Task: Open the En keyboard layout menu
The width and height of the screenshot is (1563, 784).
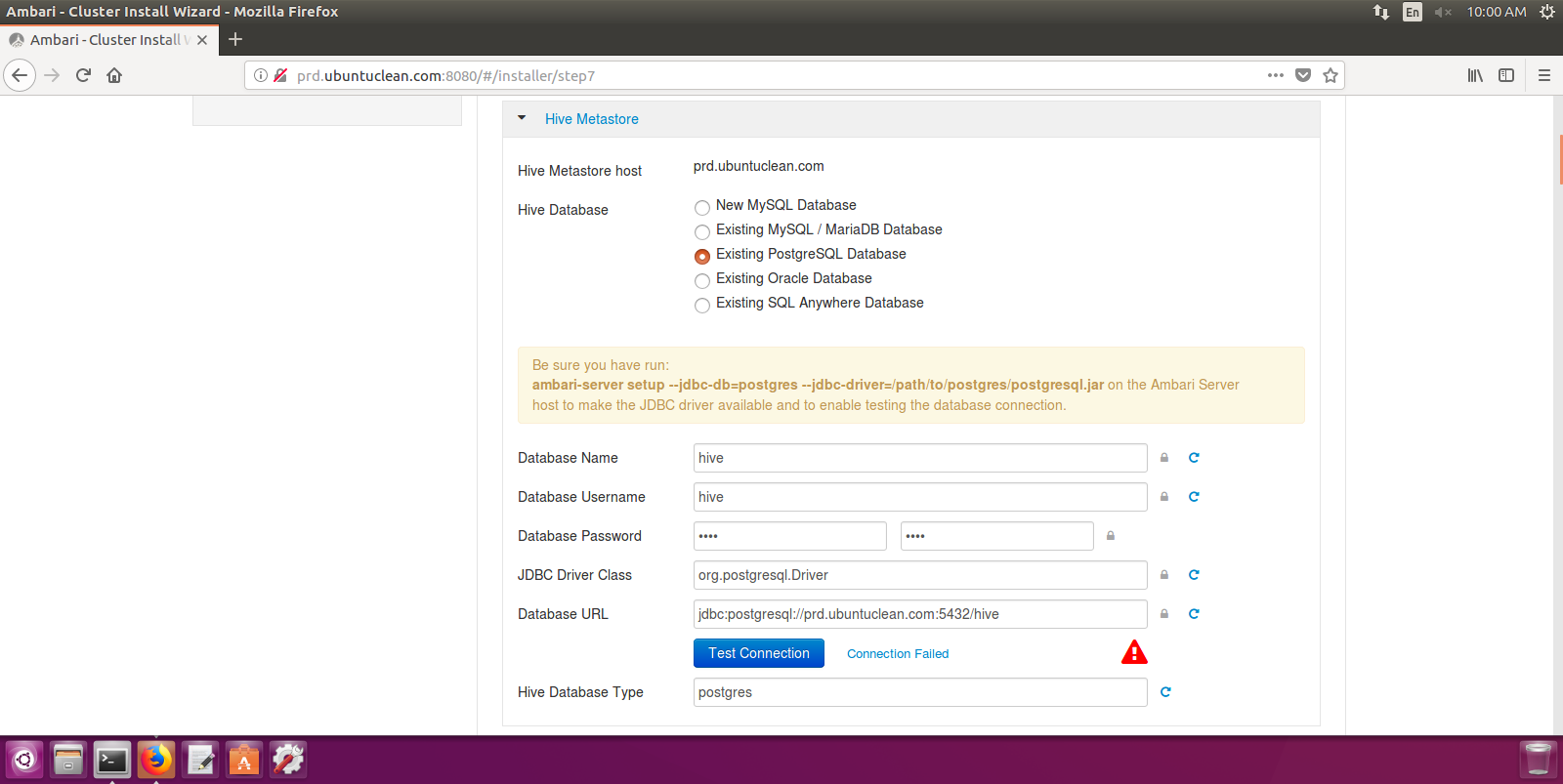Action: (1413, 12)
